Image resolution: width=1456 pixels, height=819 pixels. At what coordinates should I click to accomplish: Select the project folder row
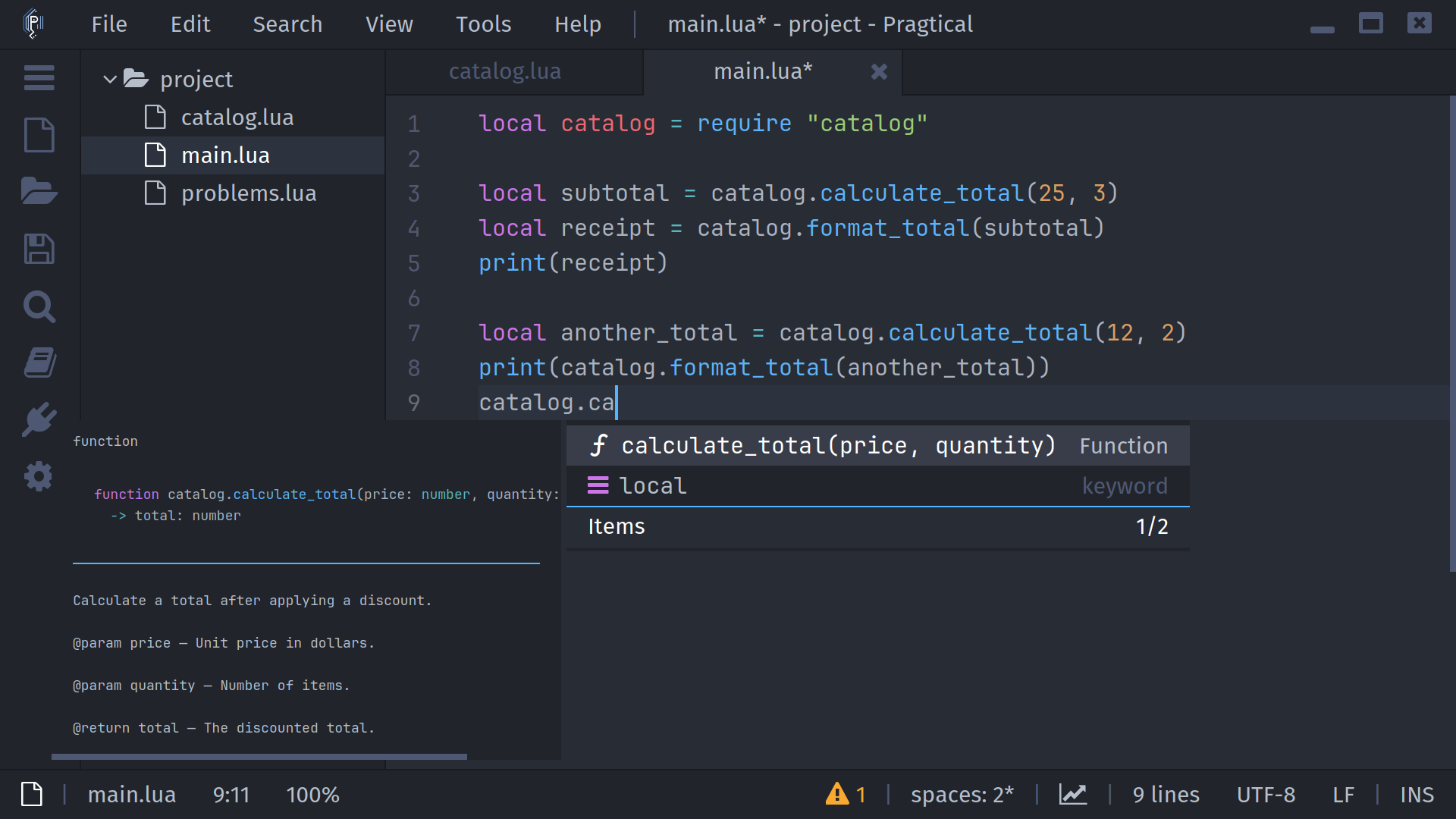tap(234, 79)
